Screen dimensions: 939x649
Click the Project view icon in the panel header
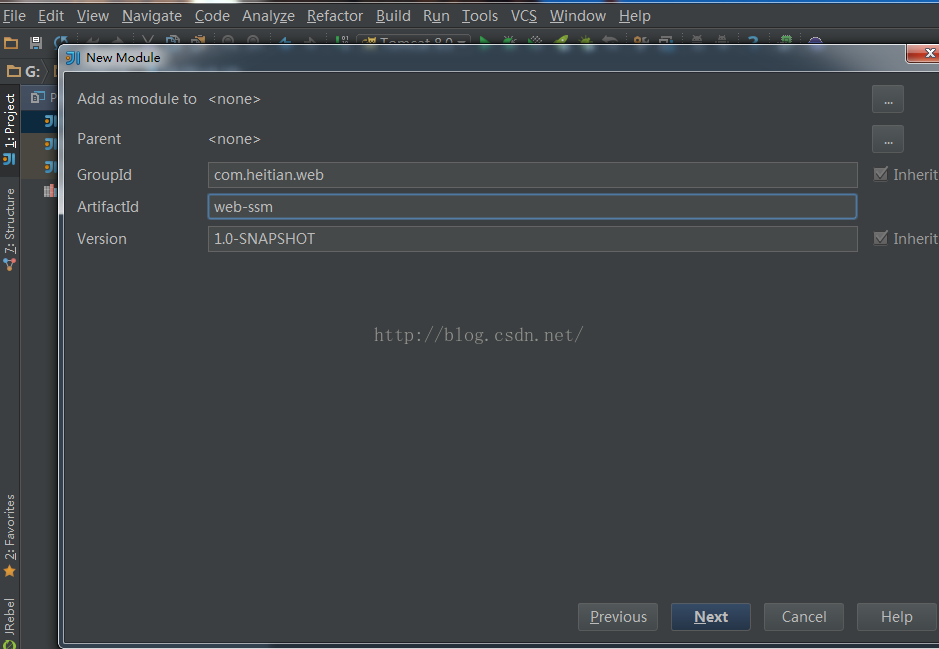pyautogui.click(x=38, y=97)
